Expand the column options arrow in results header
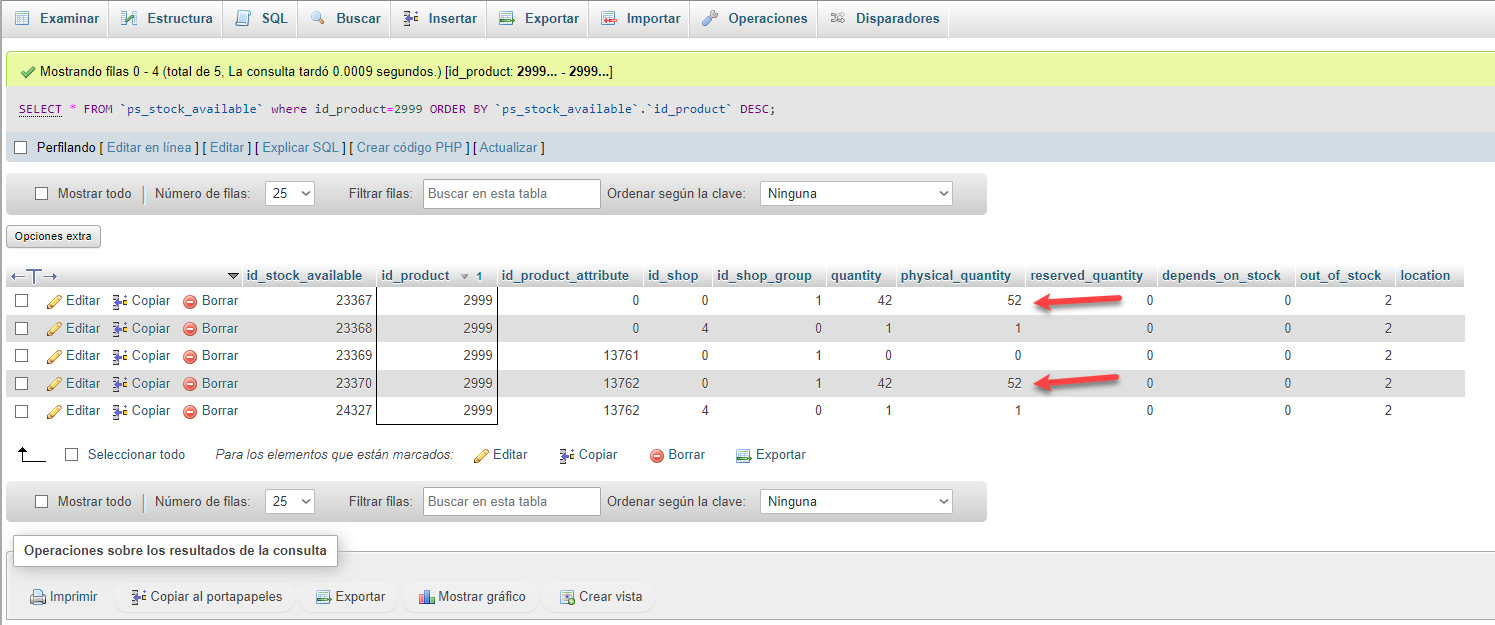1495x625 pixels. (234, 275)
